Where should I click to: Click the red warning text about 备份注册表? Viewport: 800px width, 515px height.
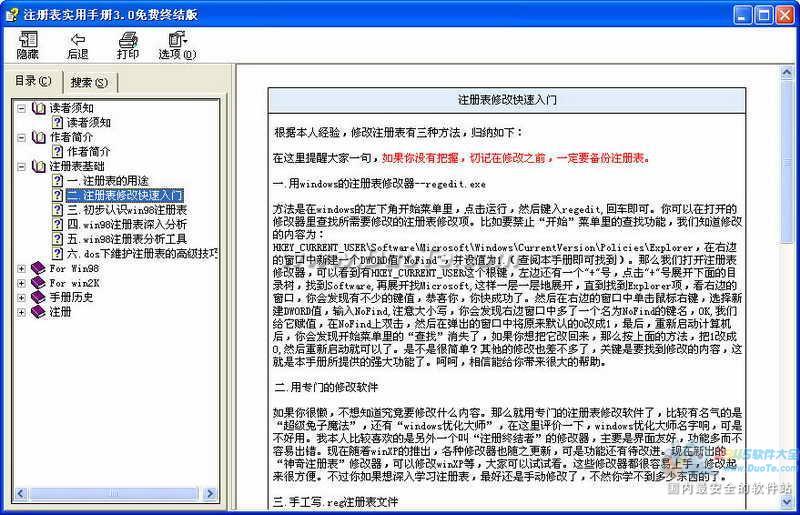516,158
